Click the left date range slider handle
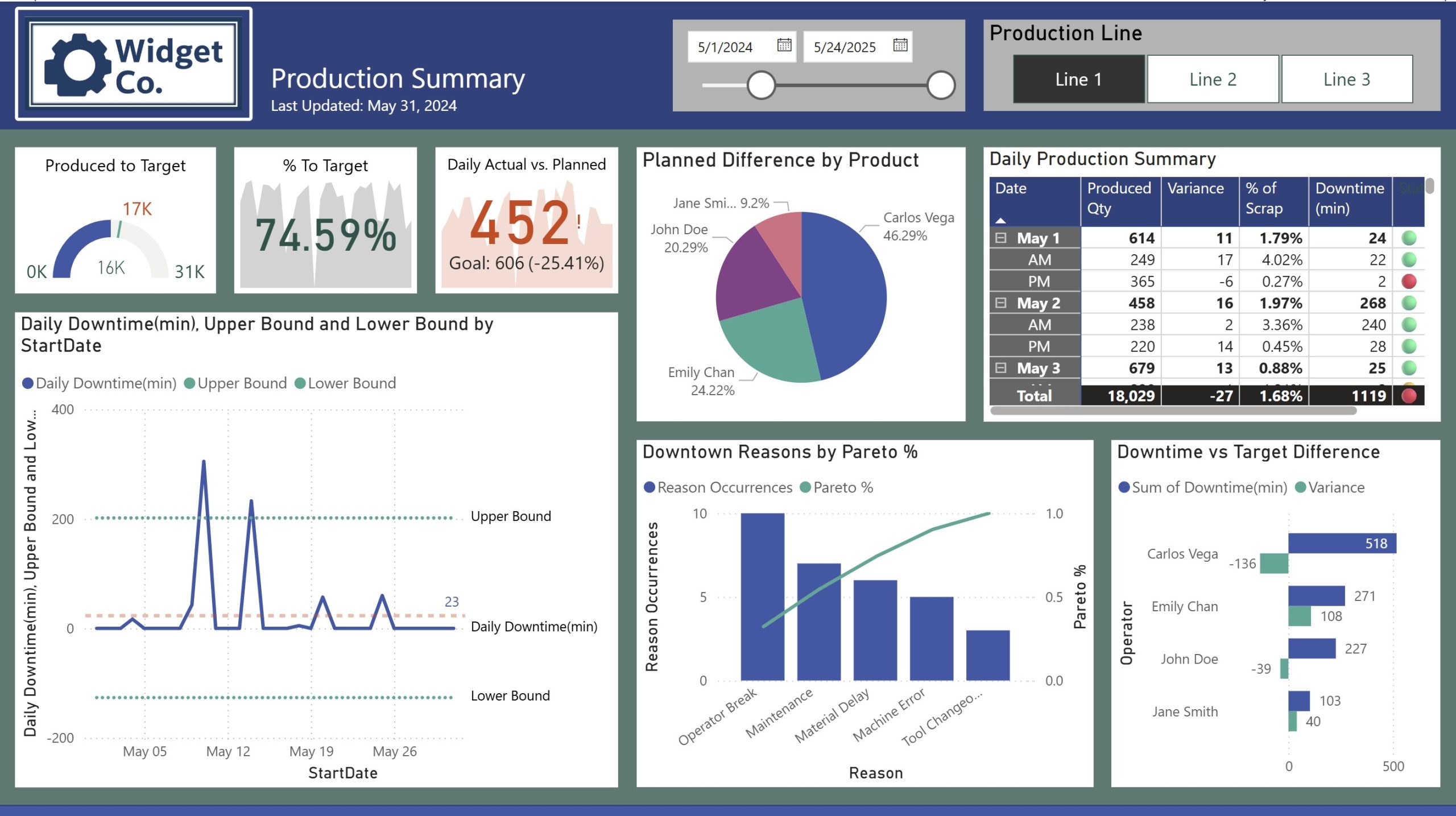Screen dimensions: 1456x816 pos(761,85)
